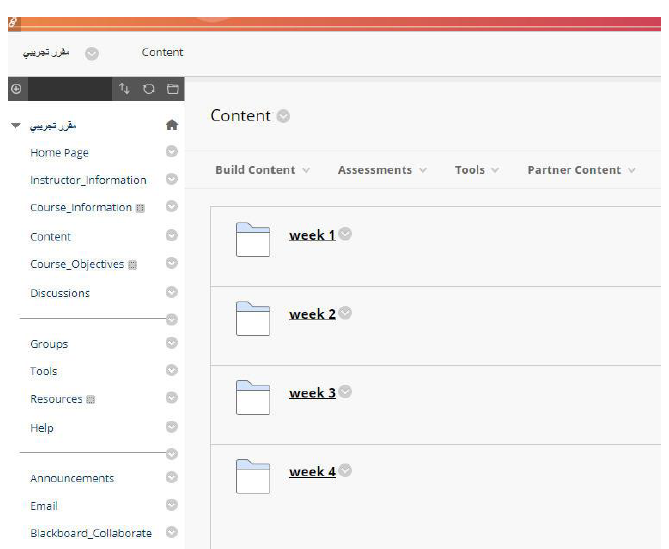Open Announcements in course menu
The image size is (669, 549).
click(72, 478)
